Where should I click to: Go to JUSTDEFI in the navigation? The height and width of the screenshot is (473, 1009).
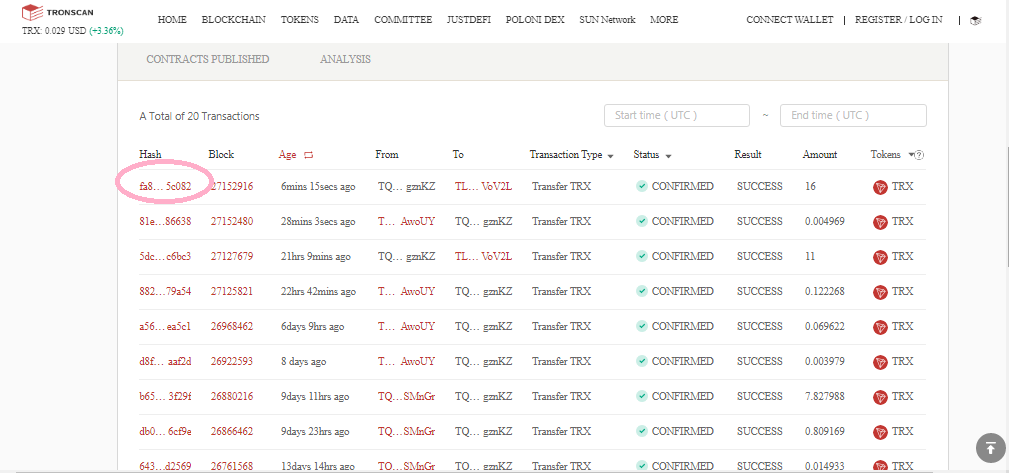(x=469, y=20)
